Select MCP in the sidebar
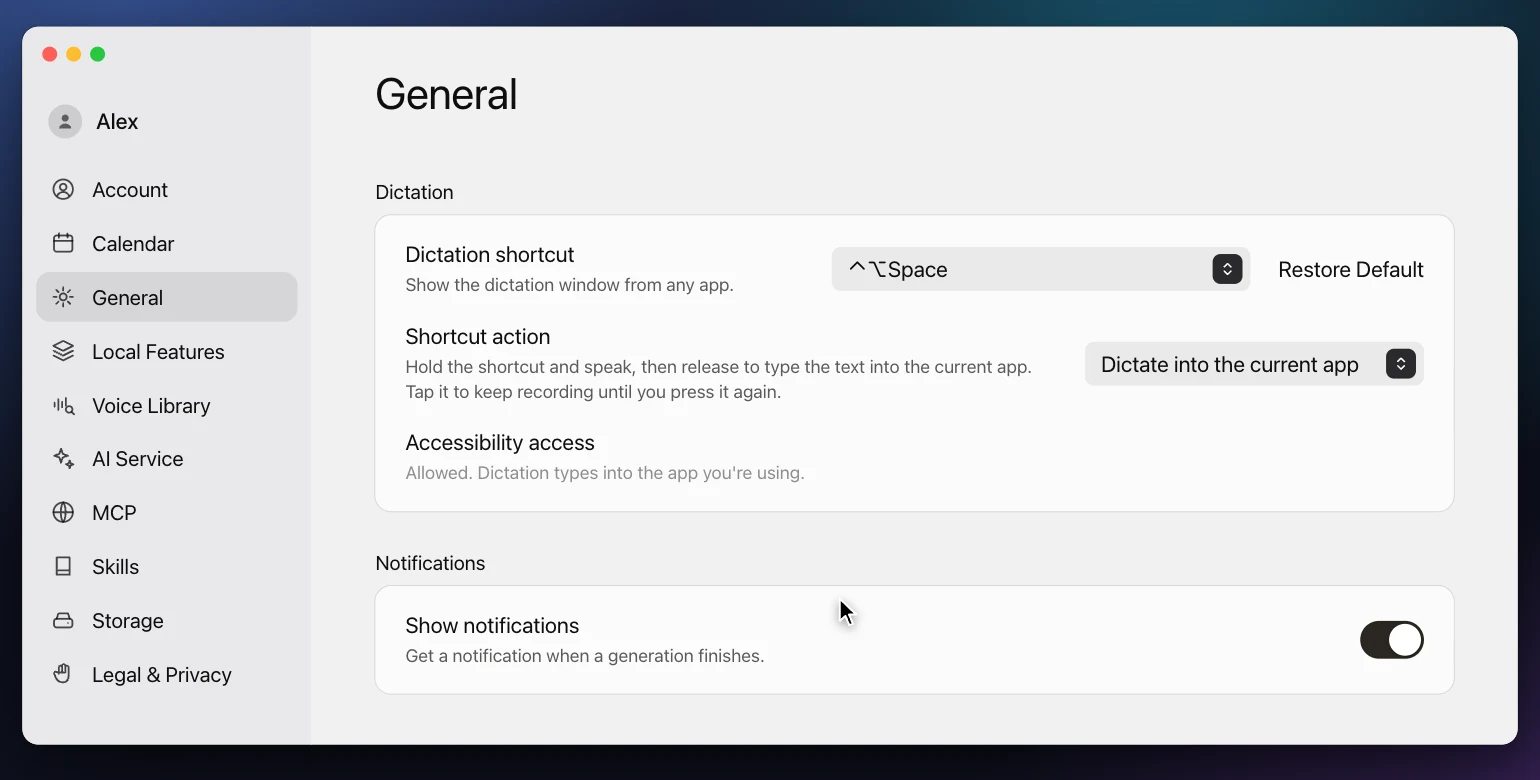The width and height of the screenshot is (1540, 780). [167, 513]
